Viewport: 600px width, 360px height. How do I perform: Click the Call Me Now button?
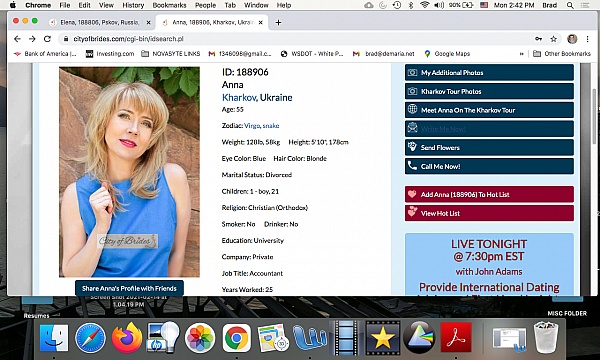489,166
